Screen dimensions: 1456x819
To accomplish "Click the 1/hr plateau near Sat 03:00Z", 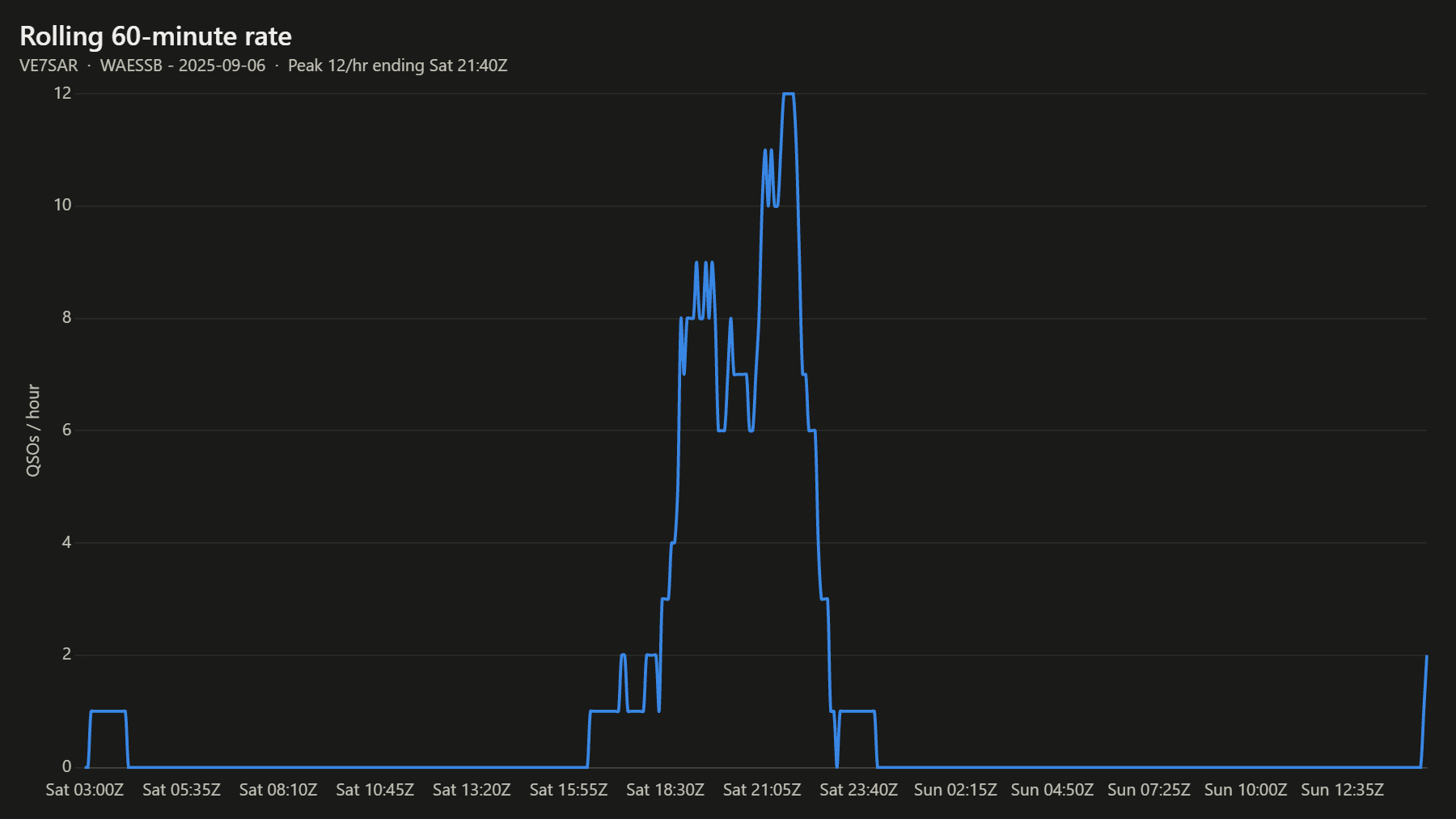I will pyautogui.click(x=108, y=711).
